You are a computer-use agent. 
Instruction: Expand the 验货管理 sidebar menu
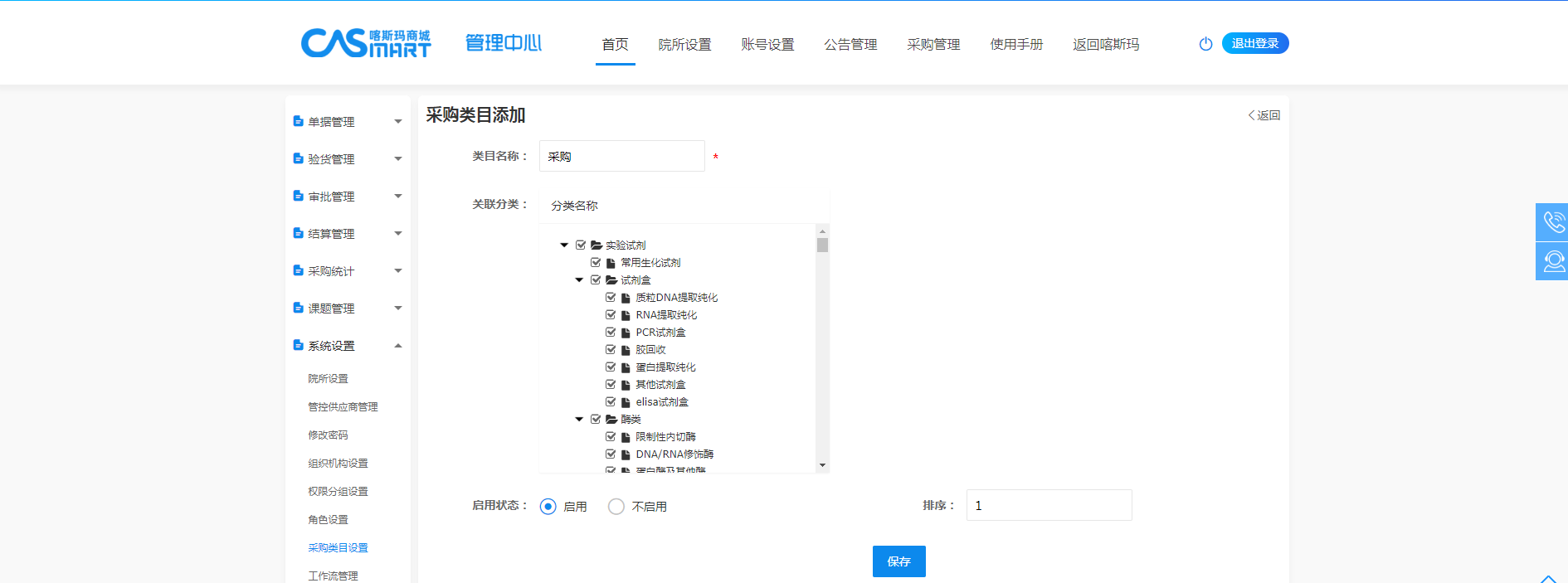(397, 159)
